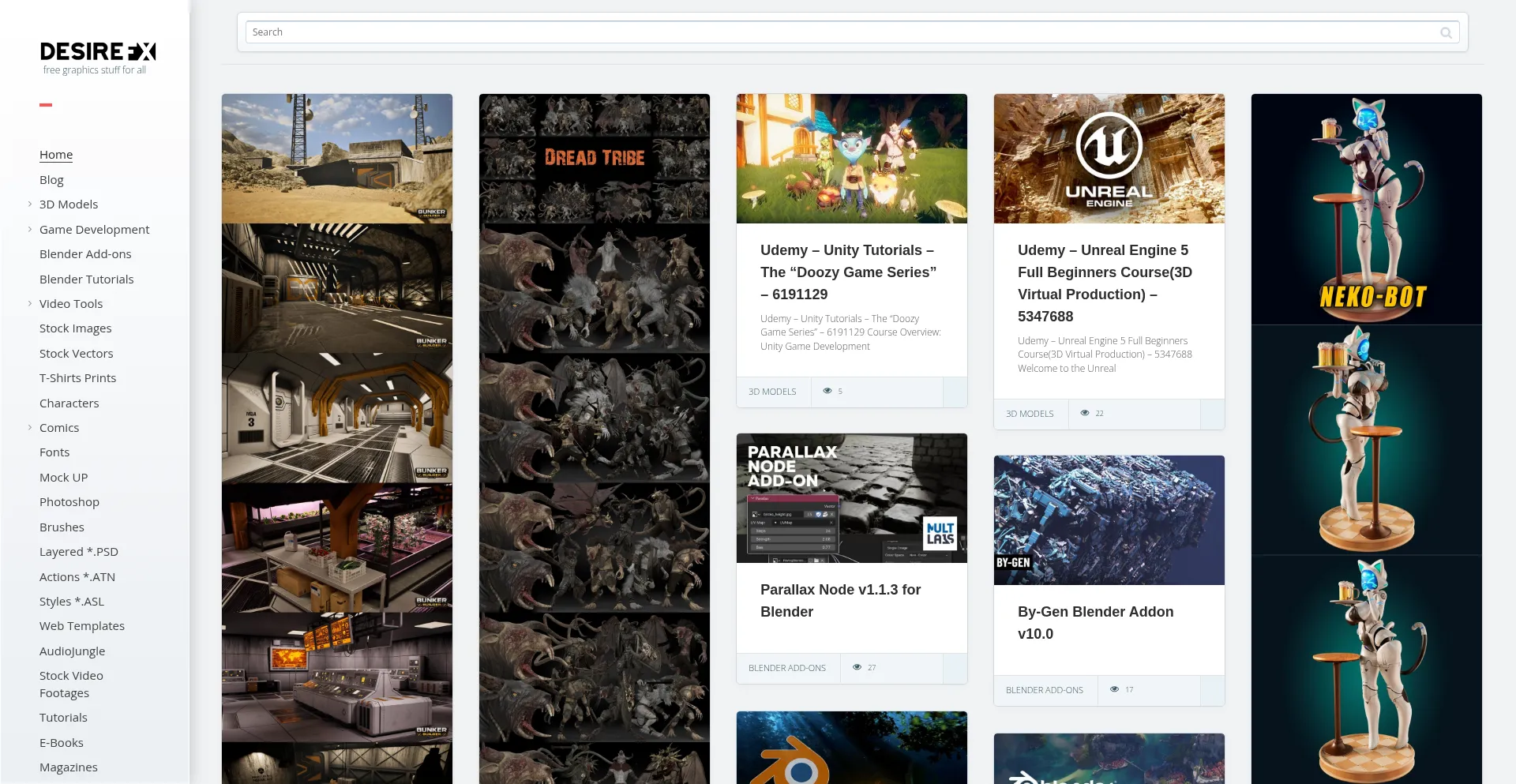The height and width of the screenshot is (784, 1516).
Task: Browse the Fonts category
Action: tap(54, 452)
